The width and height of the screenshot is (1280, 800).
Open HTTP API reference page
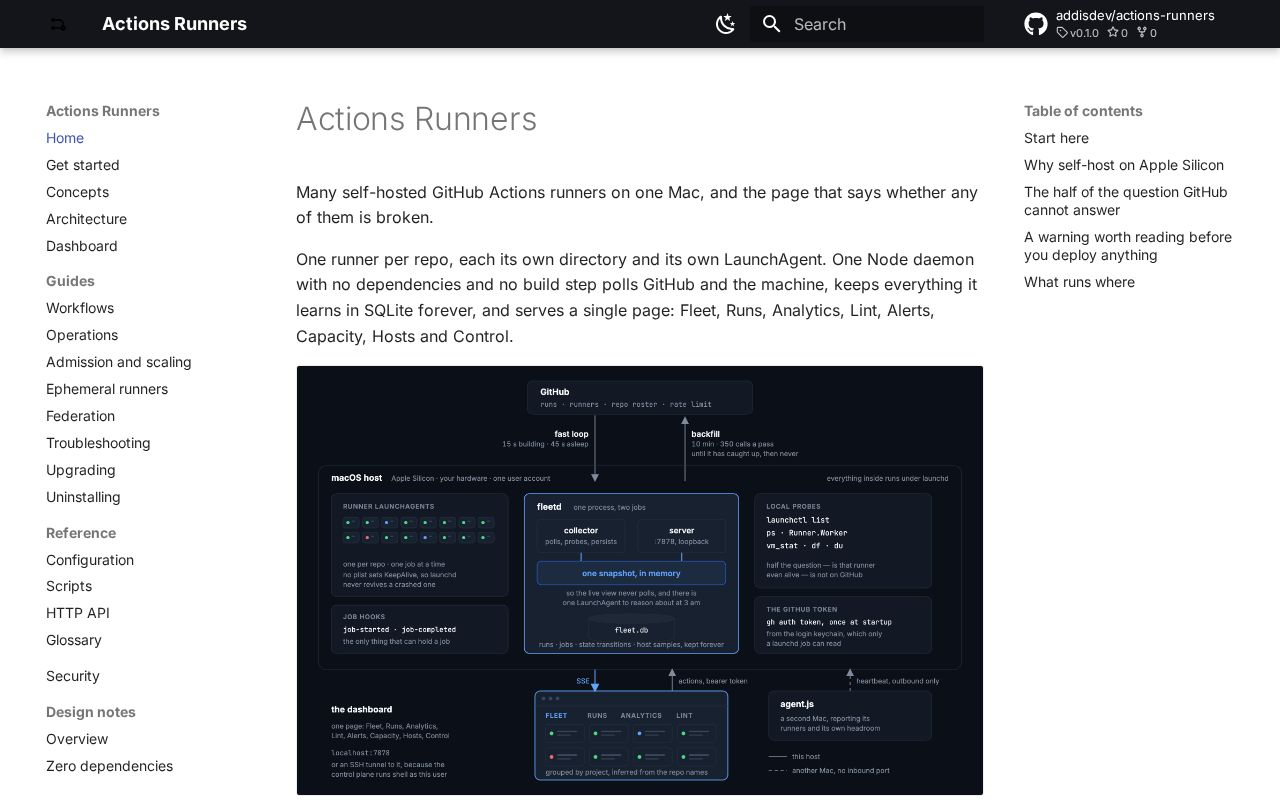tap(78, 613)
